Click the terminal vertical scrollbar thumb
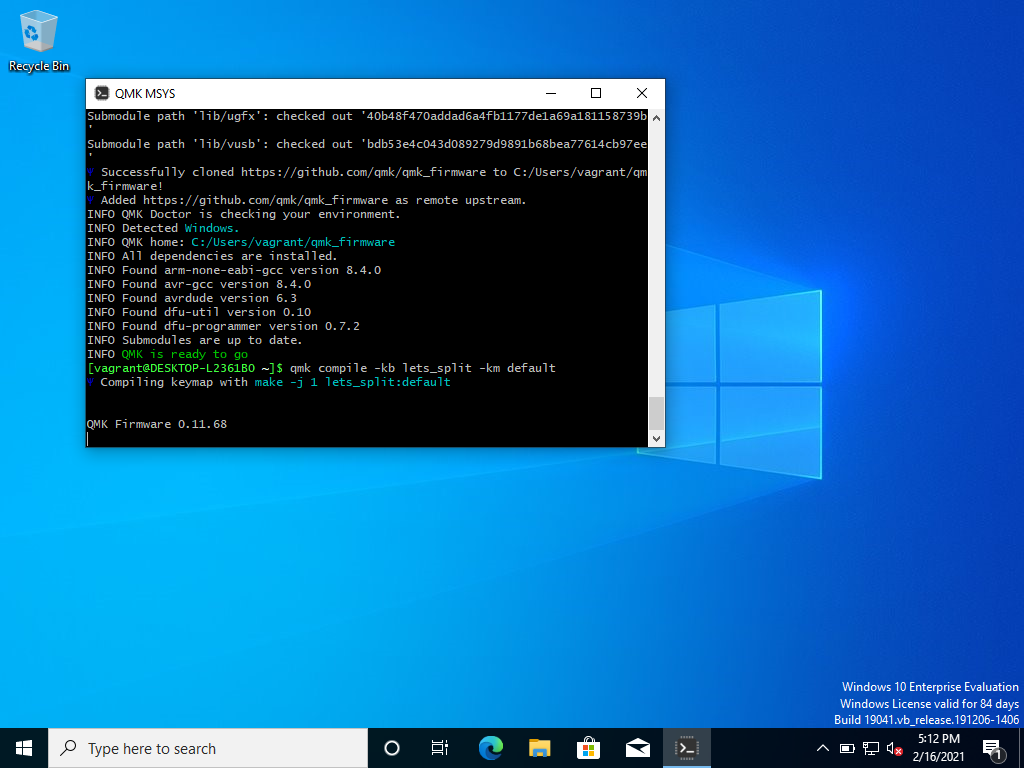1024x768 pixels. [656, 413]
